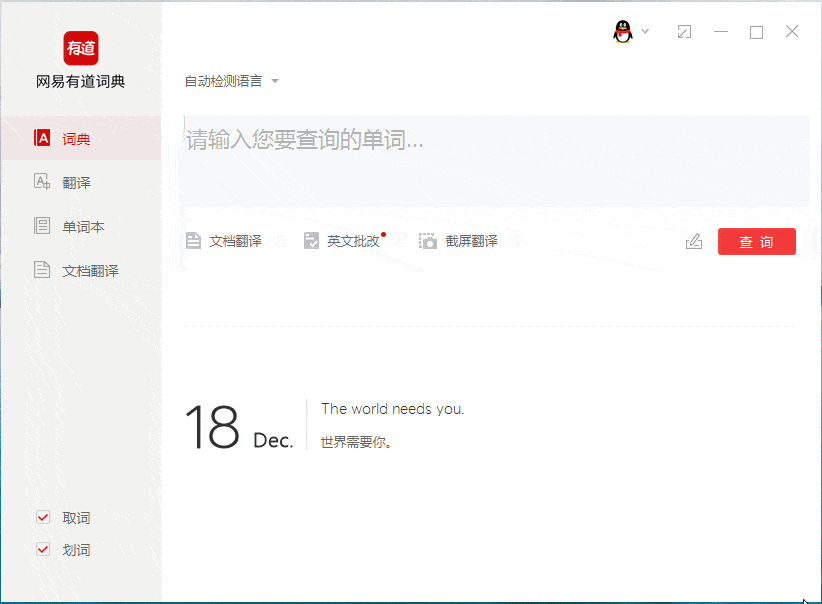Toggle the 划词 checkbox
This screenshot has width=822, height=604.
point(43,549)
